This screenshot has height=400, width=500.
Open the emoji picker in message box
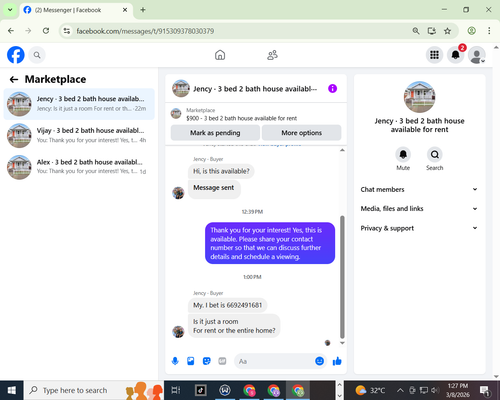click(x=319, y=361)
